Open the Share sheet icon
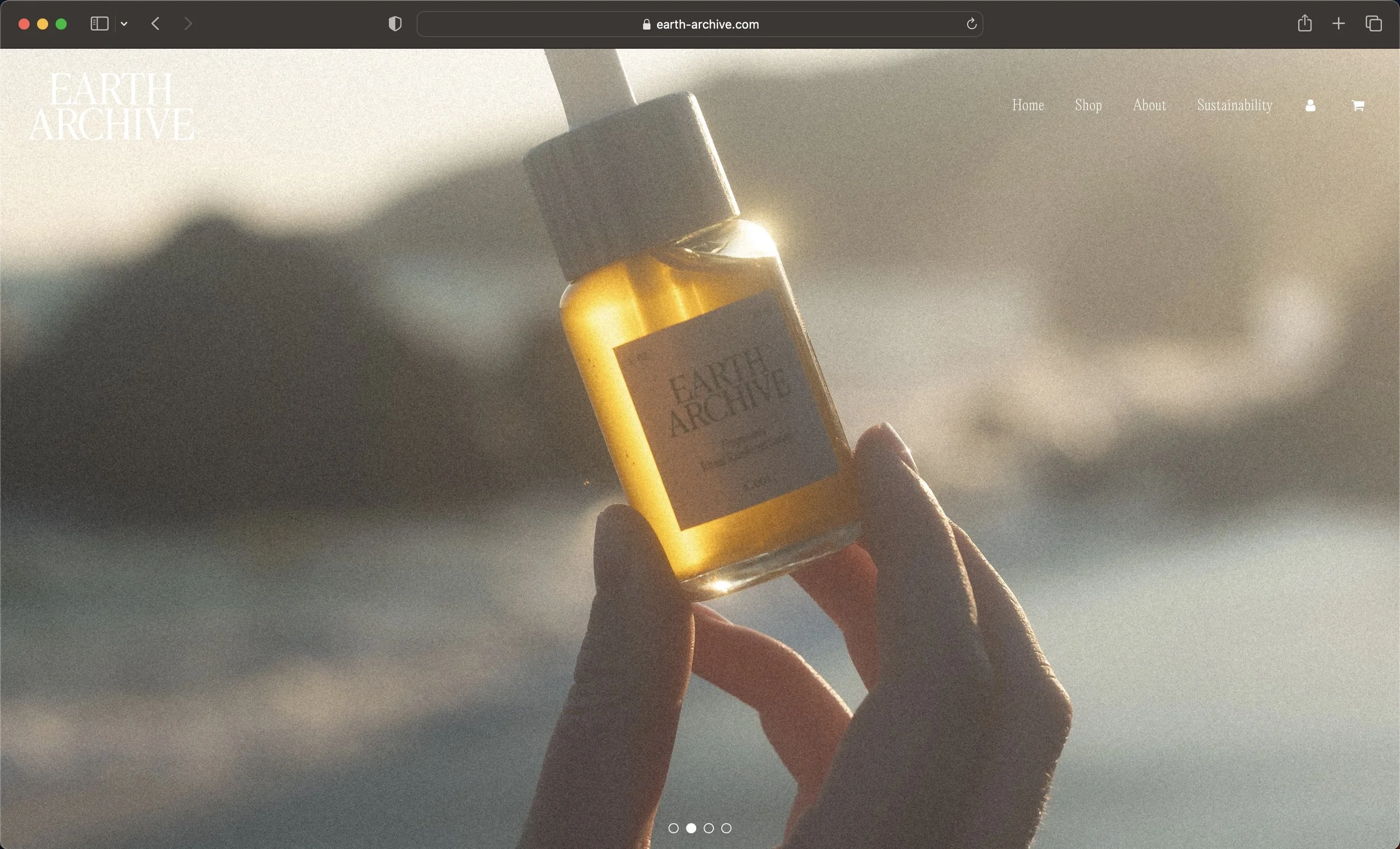 (1305, 24)
